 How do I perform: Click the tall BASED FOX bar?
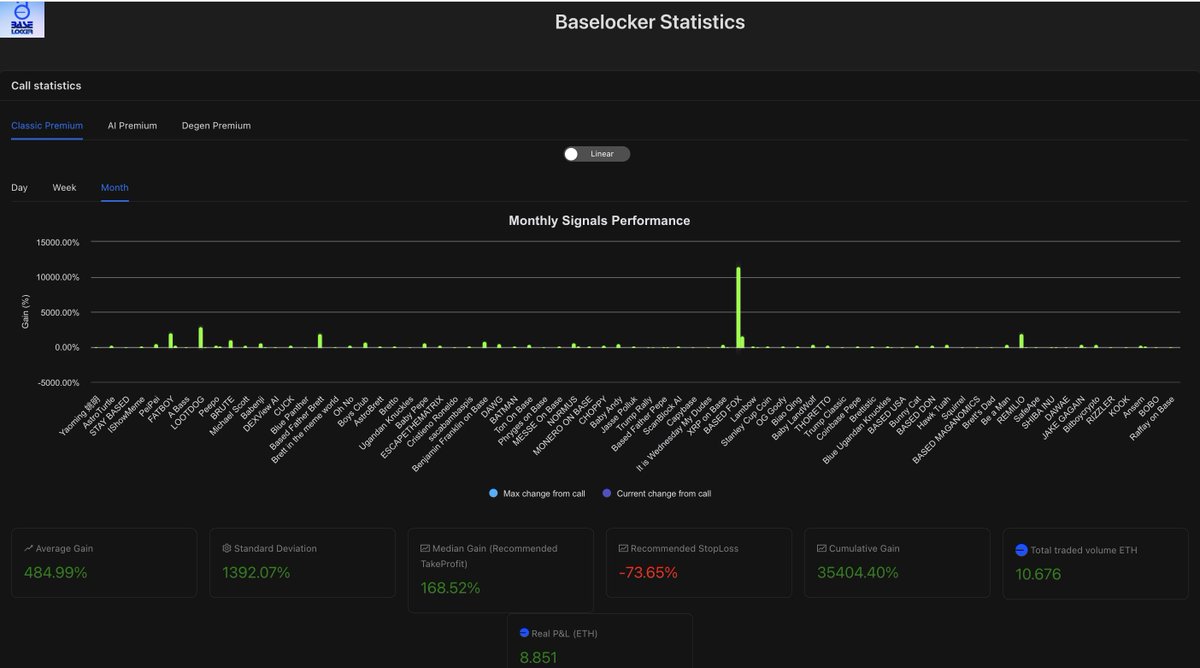738,307
